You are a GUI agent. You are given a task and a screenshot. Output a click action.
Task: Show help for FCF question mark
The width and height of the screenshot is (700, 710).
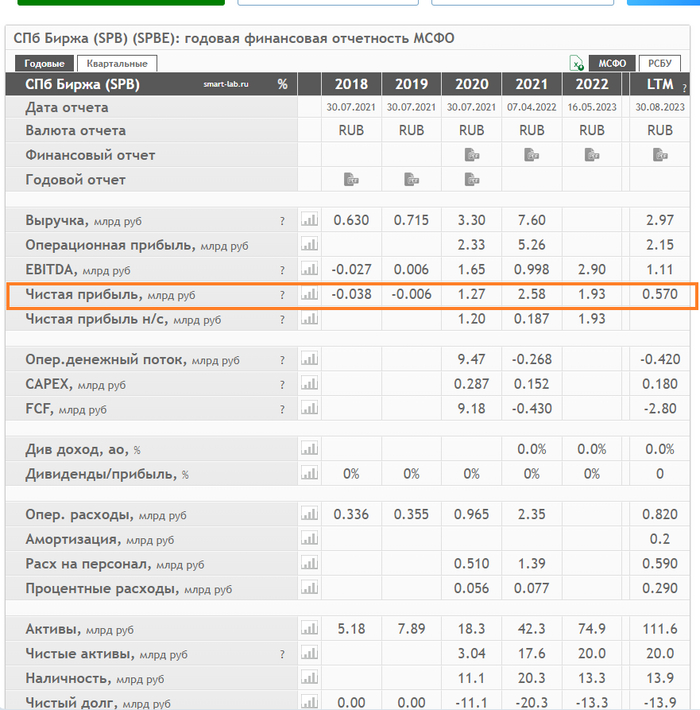(x=282, y=409)
